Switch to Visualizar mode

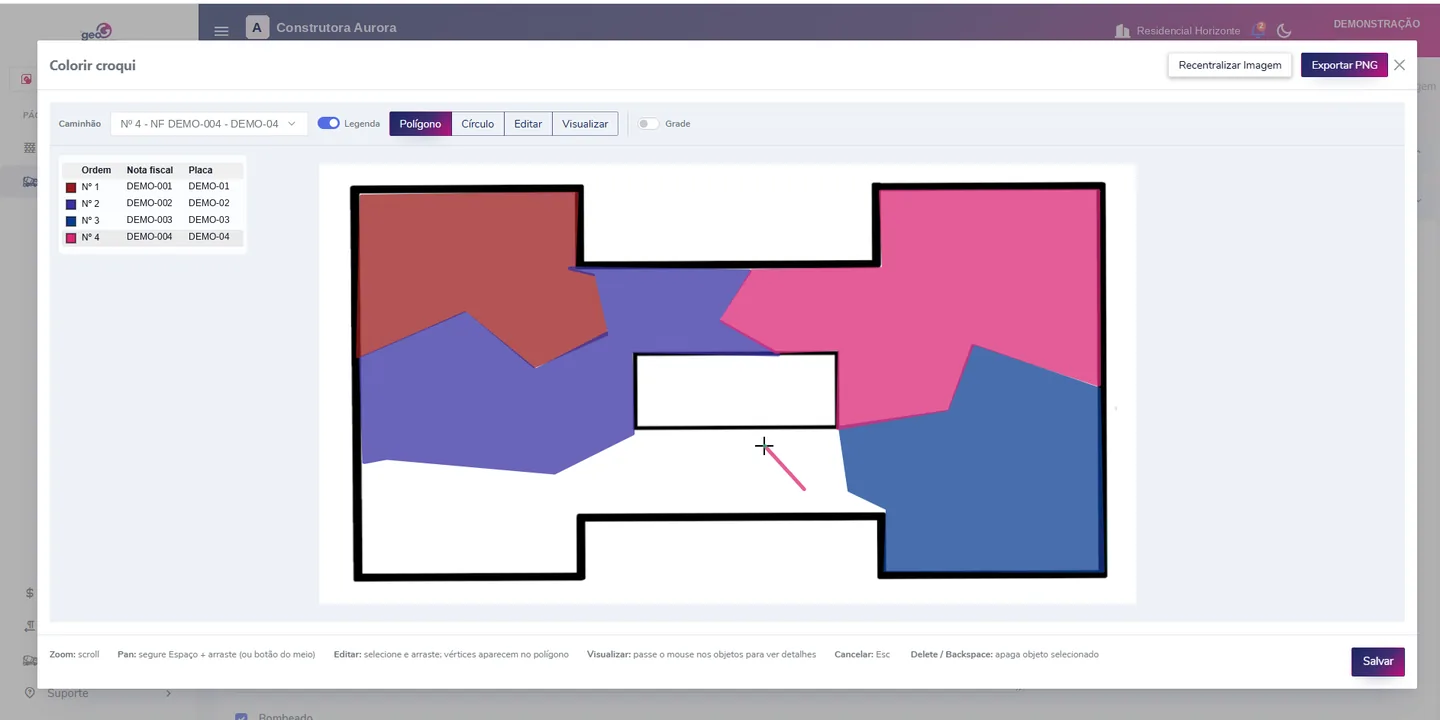coord(585,124)
